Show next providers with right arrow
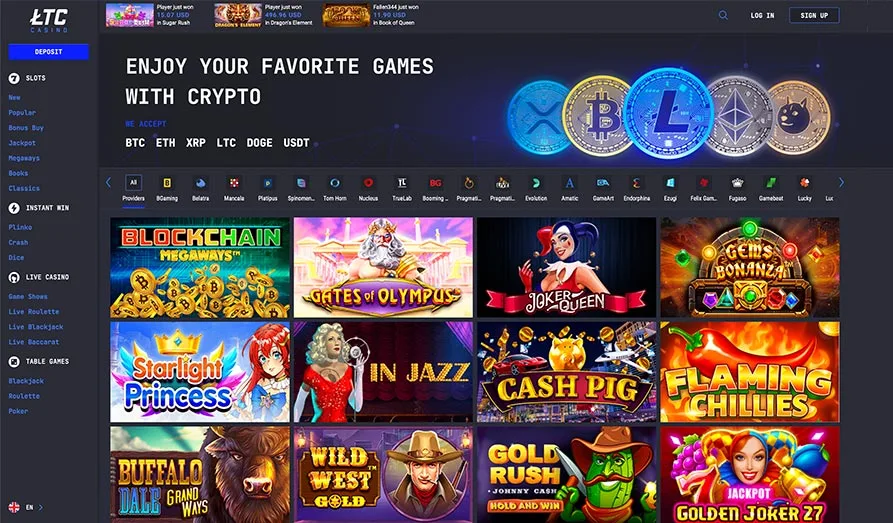 coord(841,183)
